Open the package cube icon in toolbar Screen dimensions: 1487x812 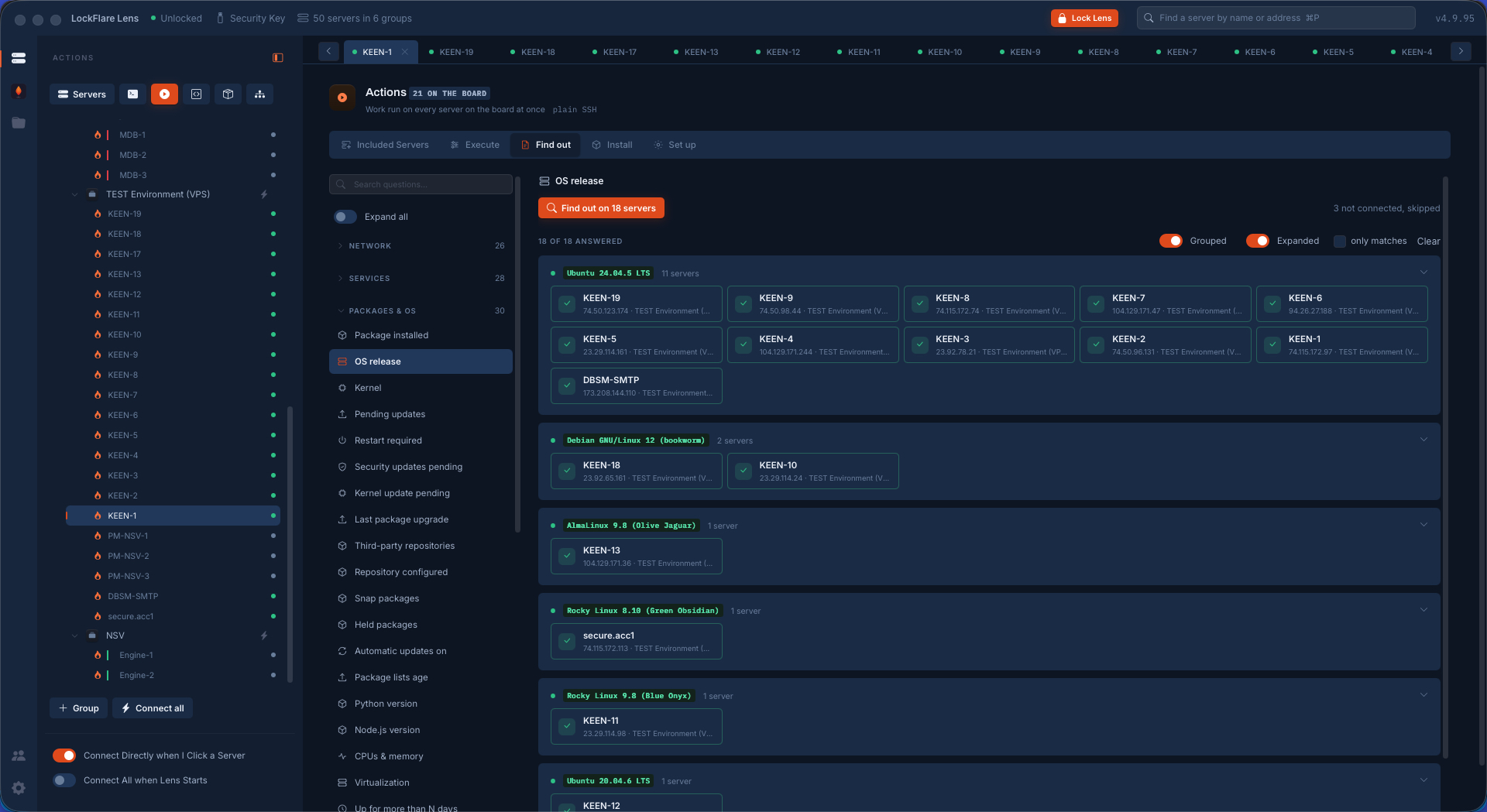click(x=228, y=94)
